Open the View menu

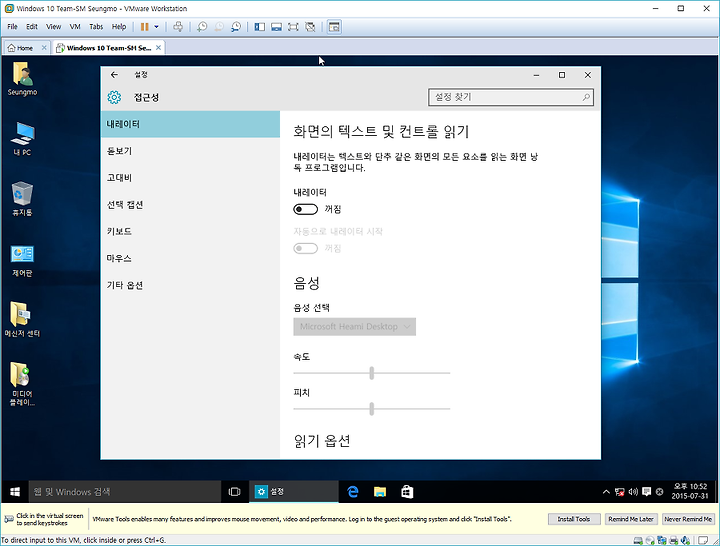[x=53, y=27]
